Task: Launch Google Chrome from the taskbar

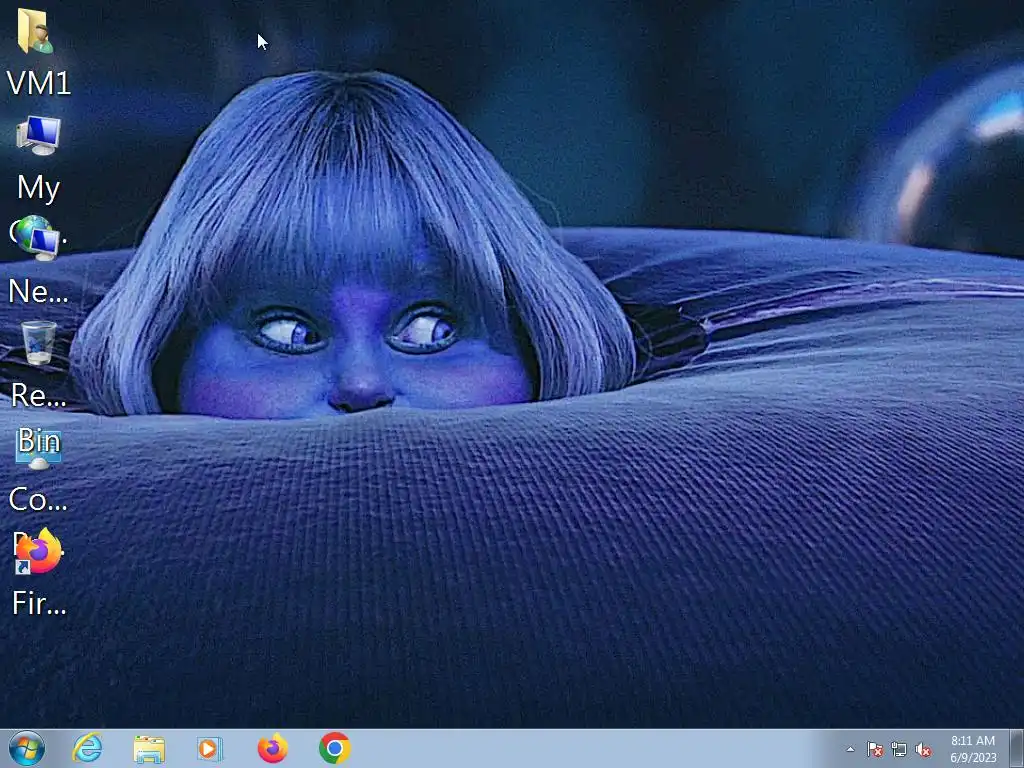Action: pyautogui.click(x=334, y=748)
